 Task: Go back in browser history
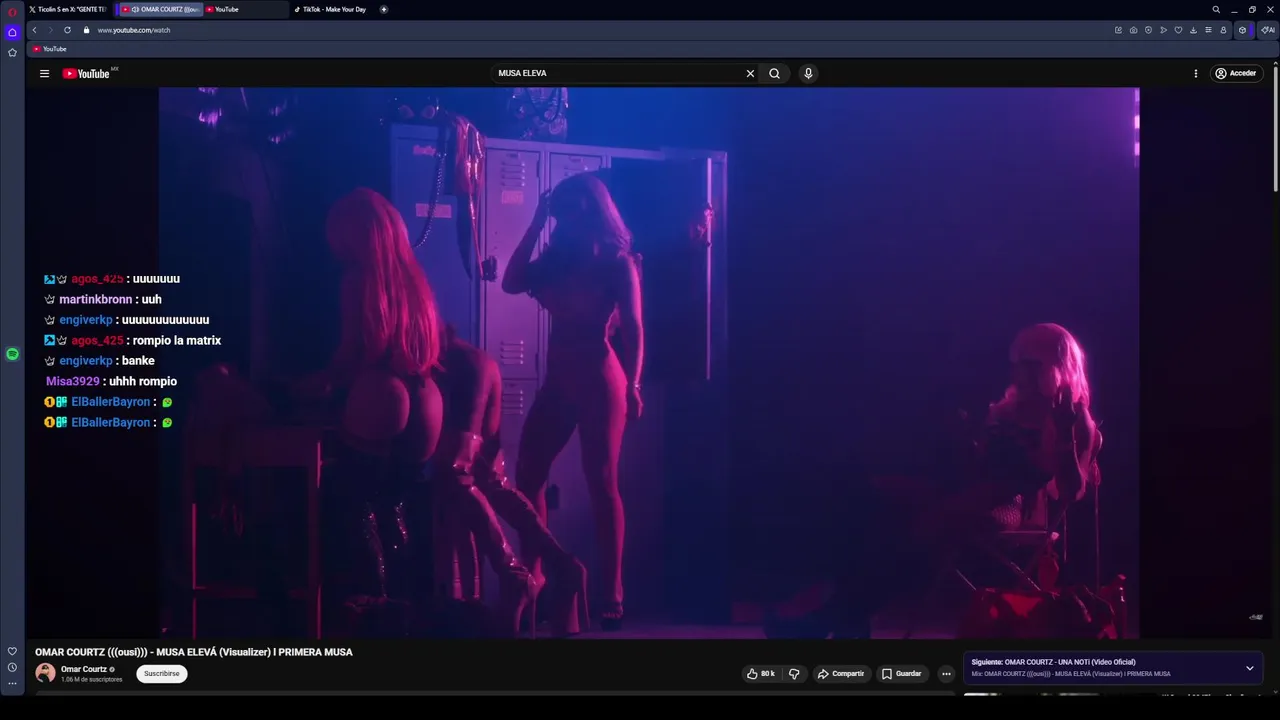pos(35,30)
